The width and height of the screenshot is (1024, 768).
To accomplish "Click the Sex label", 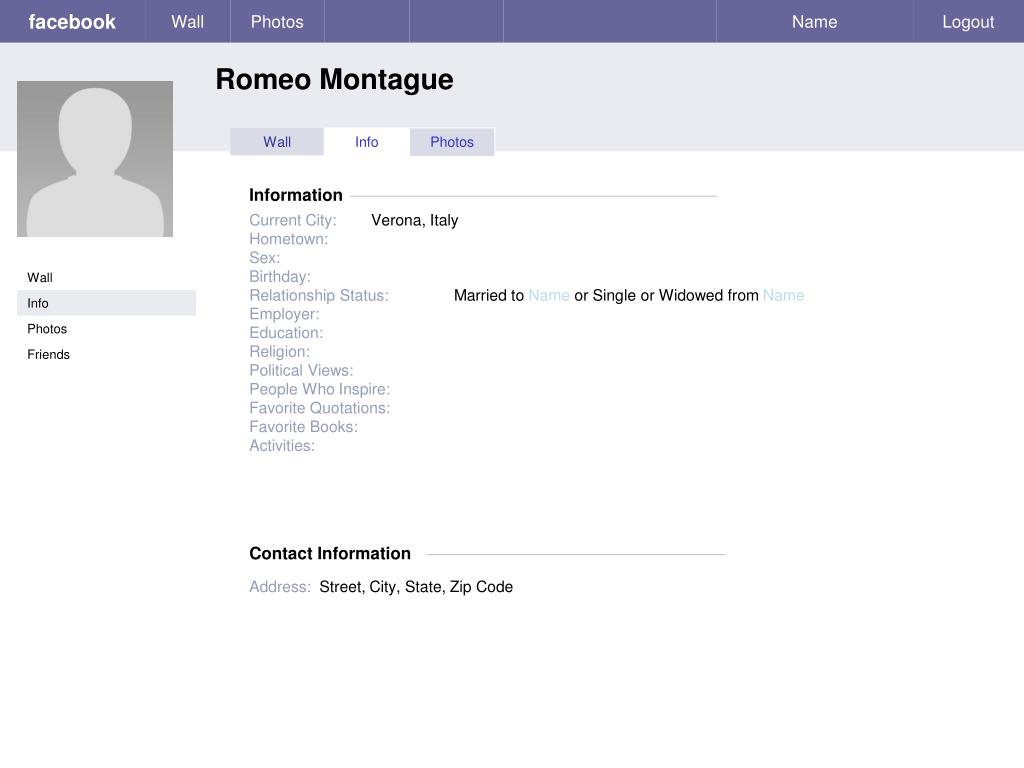I will click(x=264, y=258).
